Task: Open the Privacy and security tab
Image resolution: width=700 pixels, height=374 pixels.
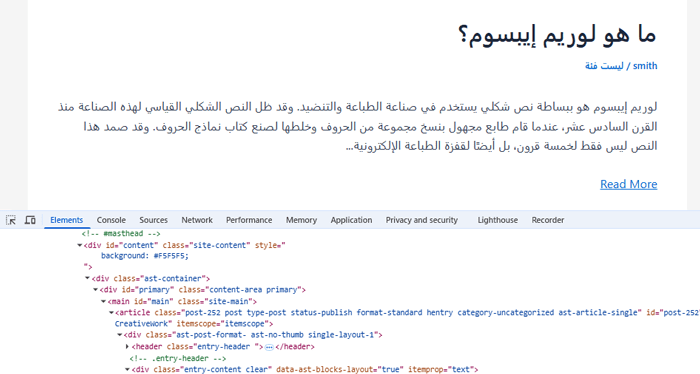Action: point(422,220)
